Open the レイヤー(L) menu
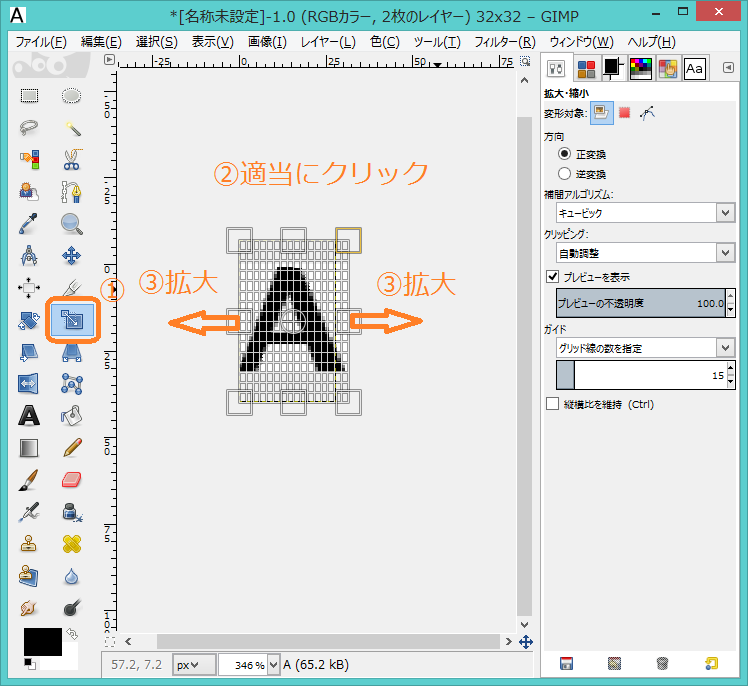The width and height of the screenshot is (748, 686). tap(328, 42)
